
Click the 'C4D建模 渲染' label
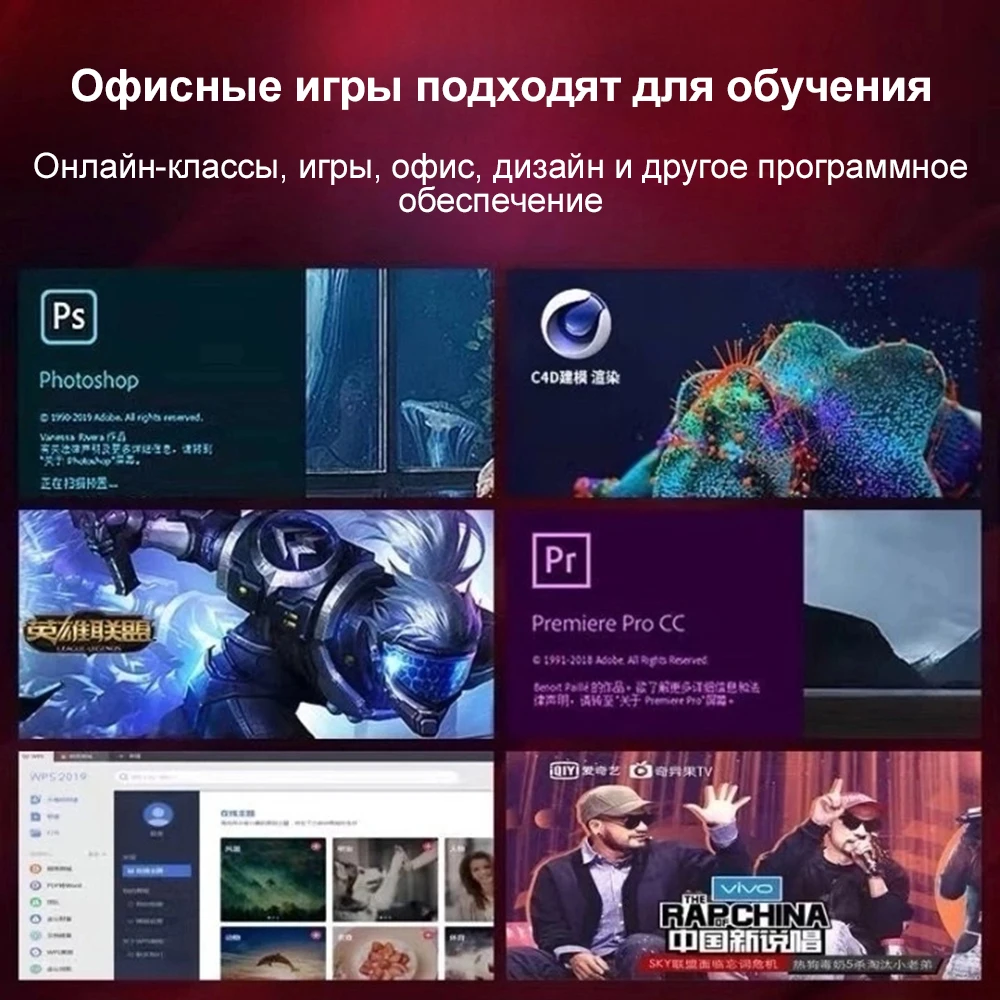pos(575,378)
